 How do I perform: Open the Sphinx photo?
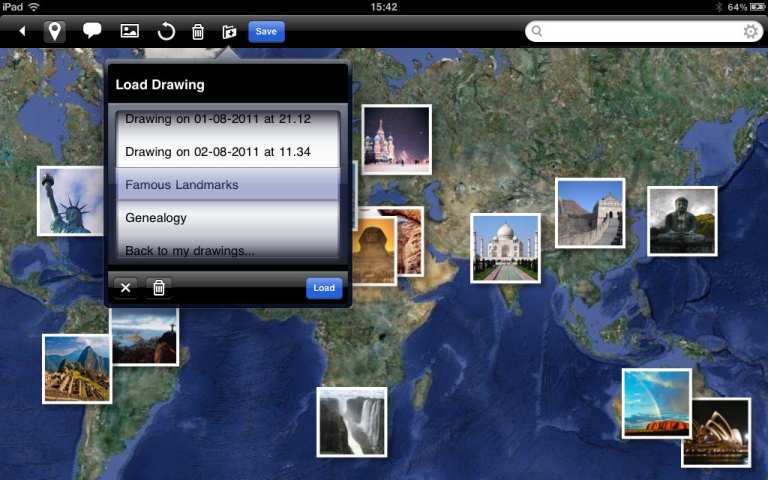(374, 251)
